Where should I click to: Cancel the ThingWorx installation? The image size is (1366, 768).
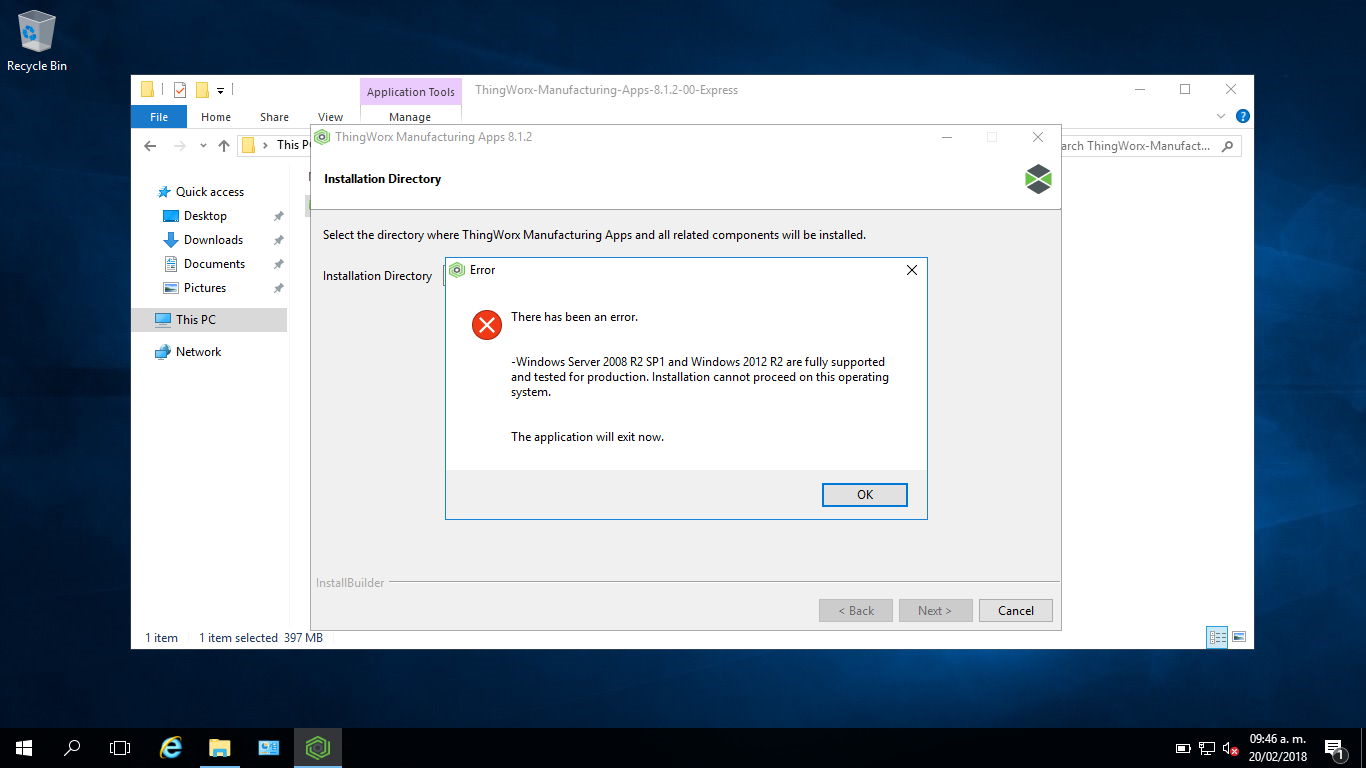[1015, 610]
